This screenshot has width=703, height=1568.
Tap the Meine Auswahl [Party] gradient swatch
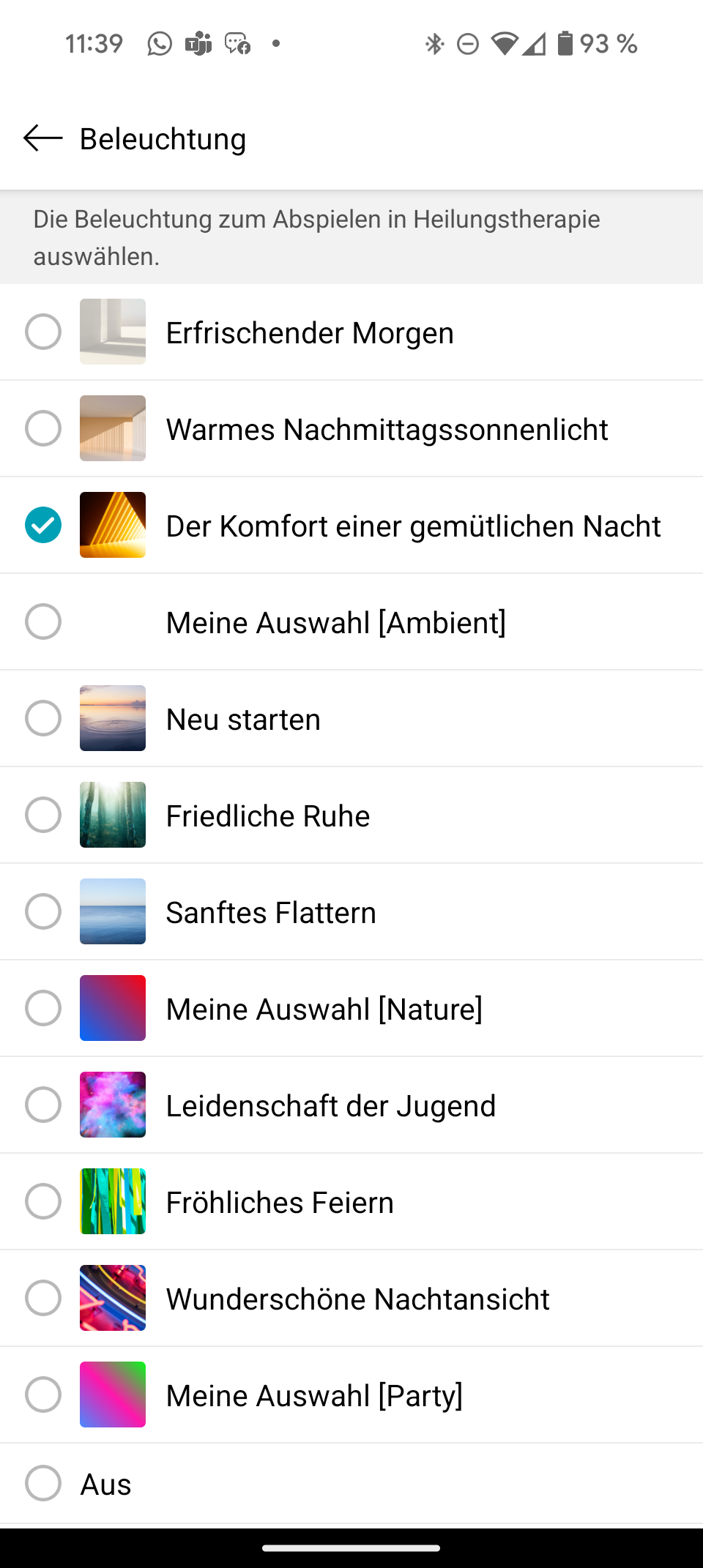113,1395
